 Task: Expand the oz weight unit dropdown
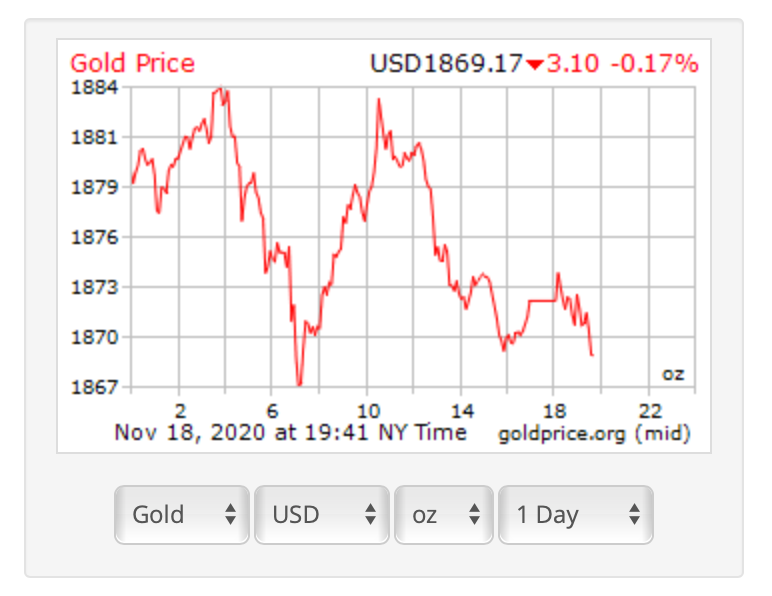click(x=444, y=515)
